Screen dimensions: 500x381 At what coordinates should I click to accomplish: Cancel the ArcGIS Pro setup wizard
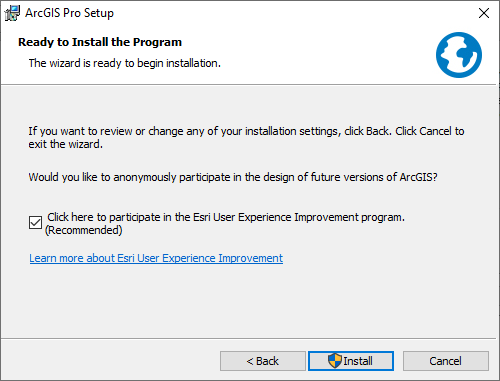[x=446, y=361]
